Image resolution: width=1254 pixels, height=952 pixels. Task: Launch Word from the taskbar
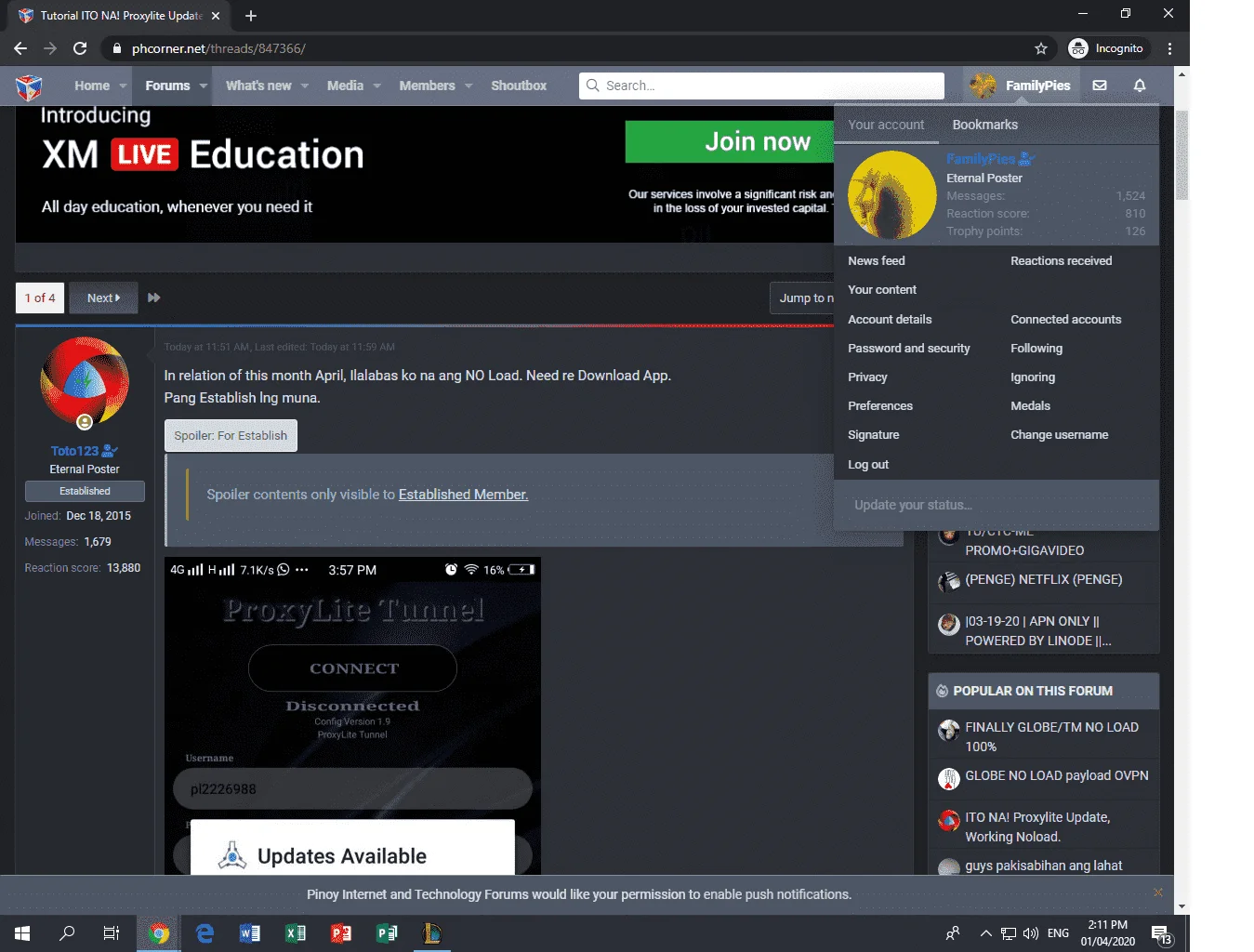pyautogui.click(x=250, y=933)
